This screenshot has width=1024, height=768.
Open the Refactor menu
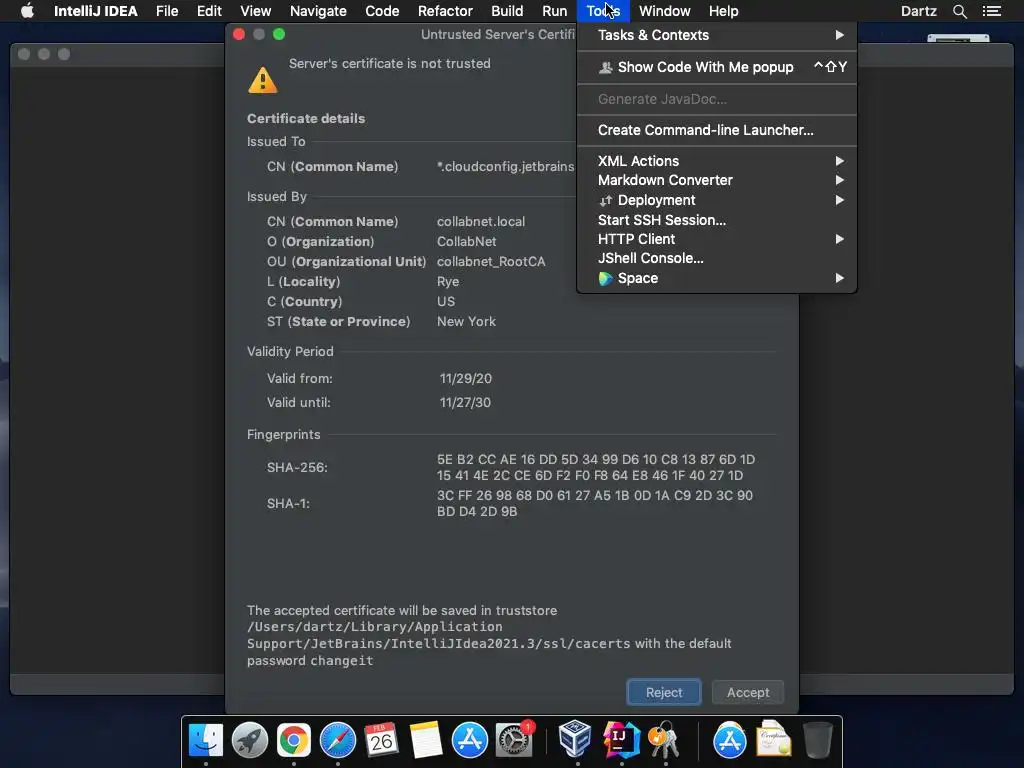click(x=445, y=11)
